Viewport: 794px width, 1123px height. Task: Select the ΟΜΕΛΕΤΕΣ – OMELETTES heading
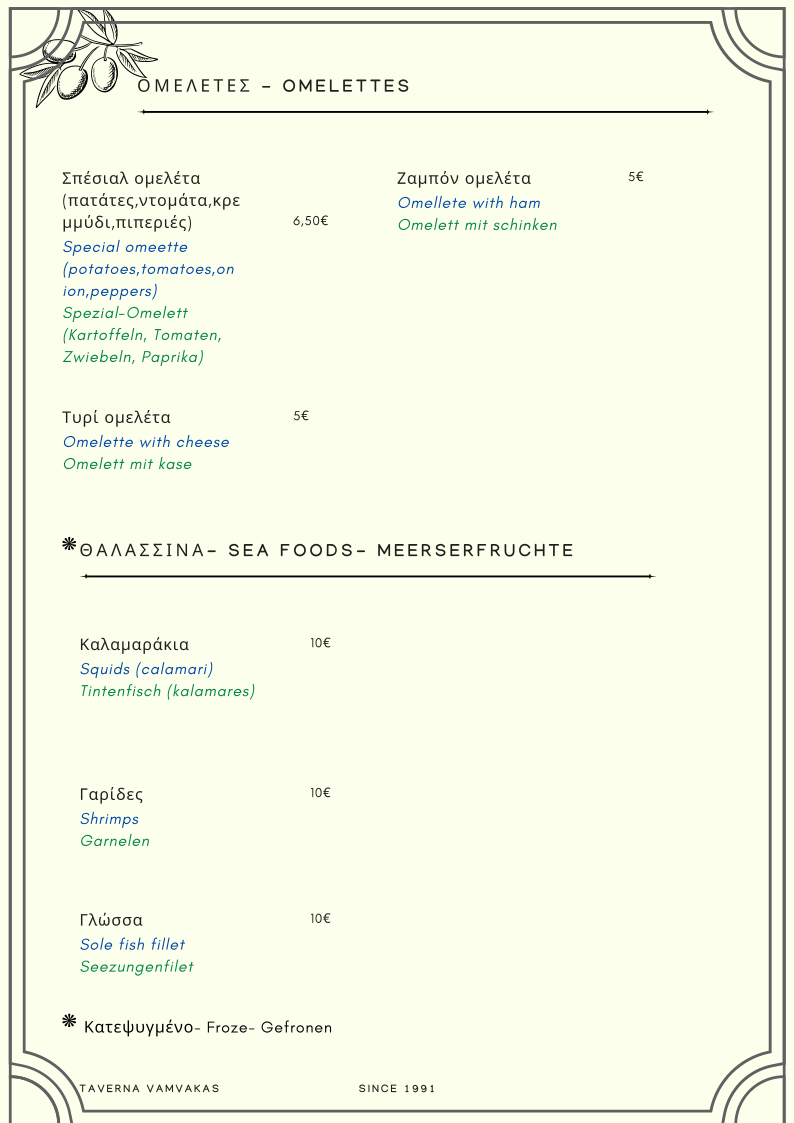274,86
